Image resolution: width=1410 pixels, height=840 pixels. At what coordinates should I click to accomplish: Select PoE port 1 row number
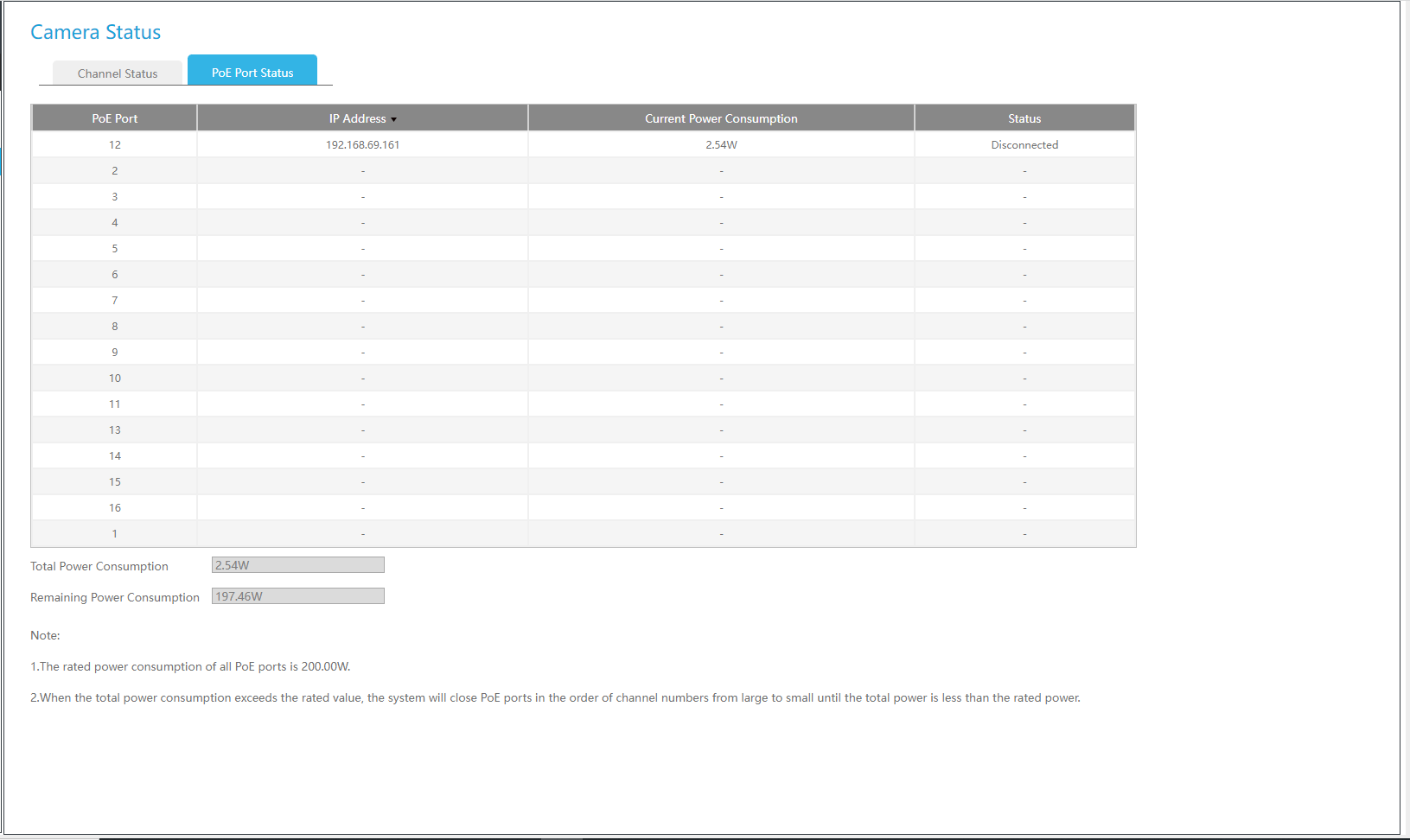[115, 534]
